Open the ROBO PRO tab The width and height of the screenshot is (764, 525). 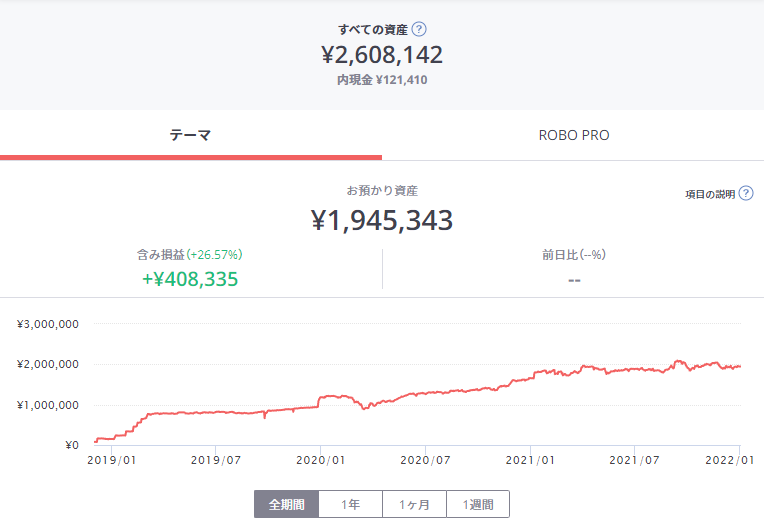pyautogui.click(x=573, y=135)
